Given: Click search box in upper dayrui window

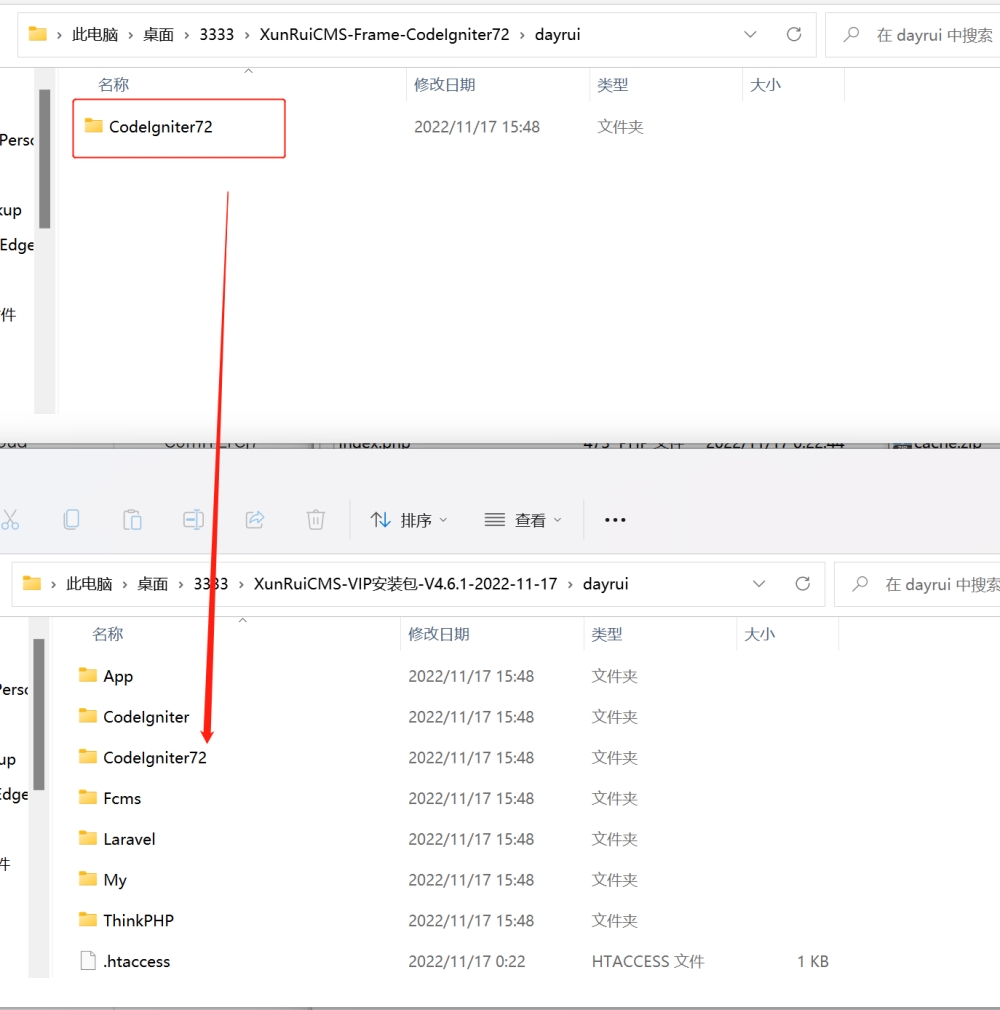Looking at the screenshot, I should [913, 35].
